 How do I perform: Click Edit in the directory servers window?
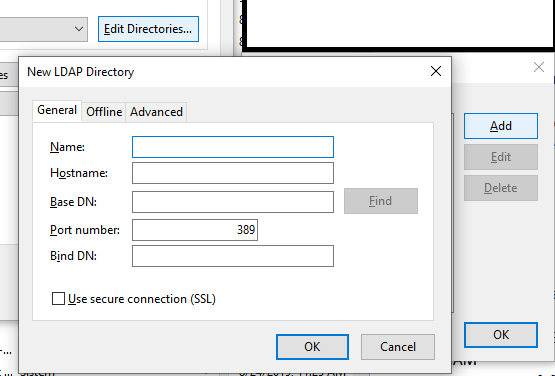pos(501,157)
